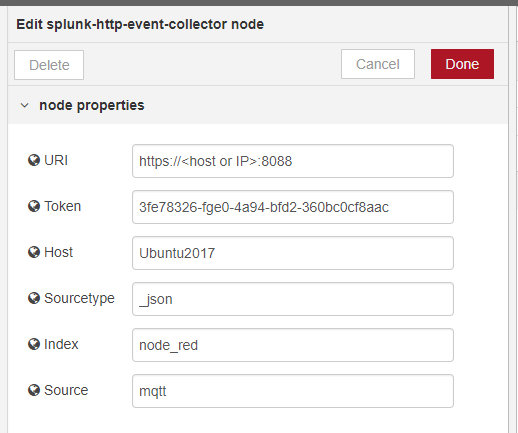The width and height of the screenshot is (518, 433).
Task: Focus the Source field with mqtt
Action: pos(293,391)
